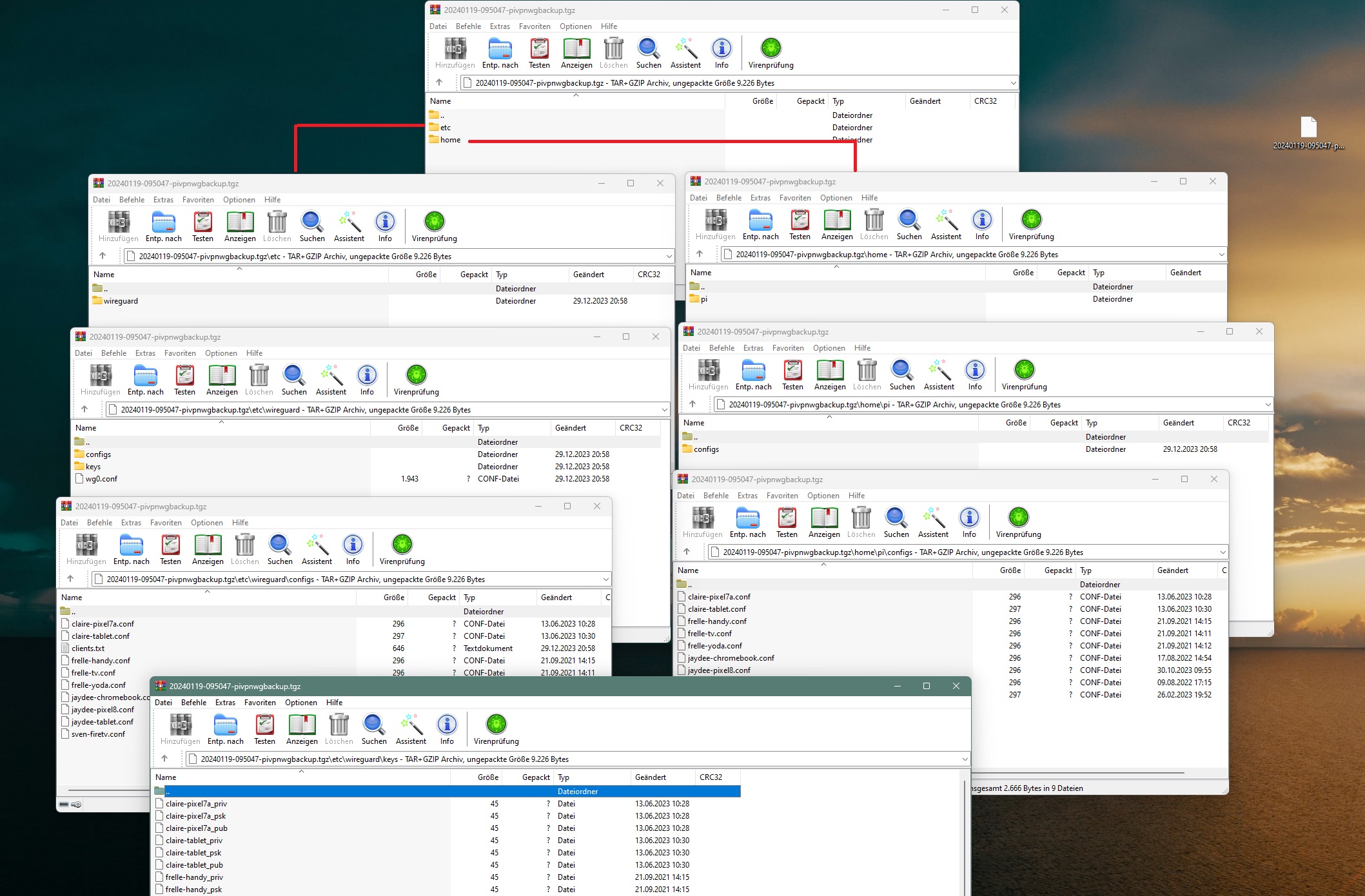Click Anzeigen icon in the tgz\etc window
Viewport: 1365px width, 896px height.
click(240, 222)
